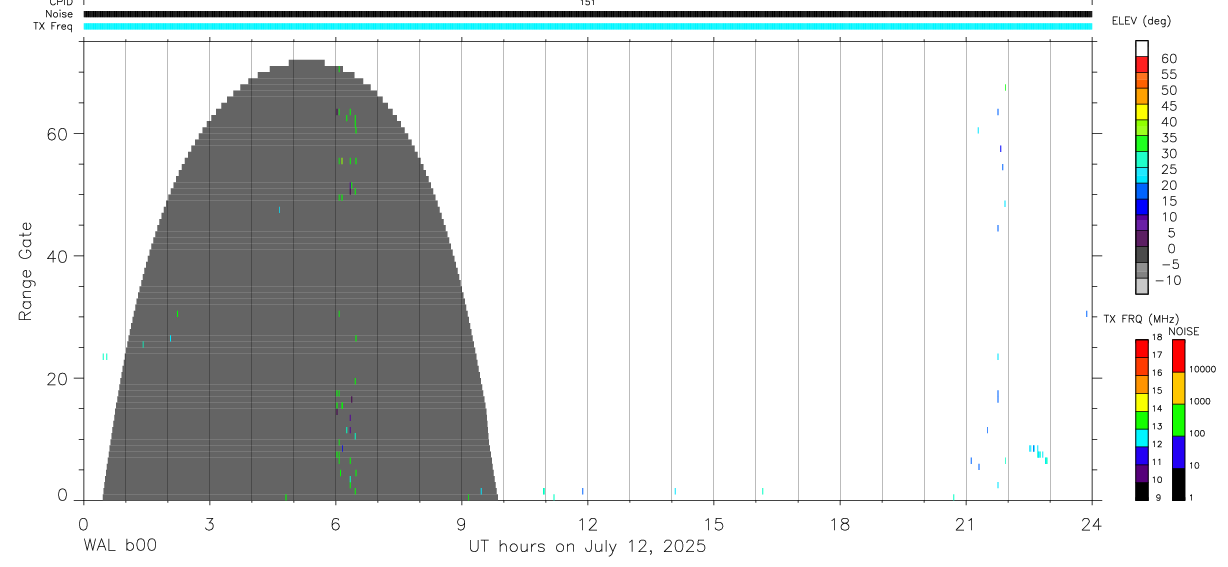1228x567 pixels.
Task: Pick the green 30–35 degree elevation swatch
Action: [1142, 144]
